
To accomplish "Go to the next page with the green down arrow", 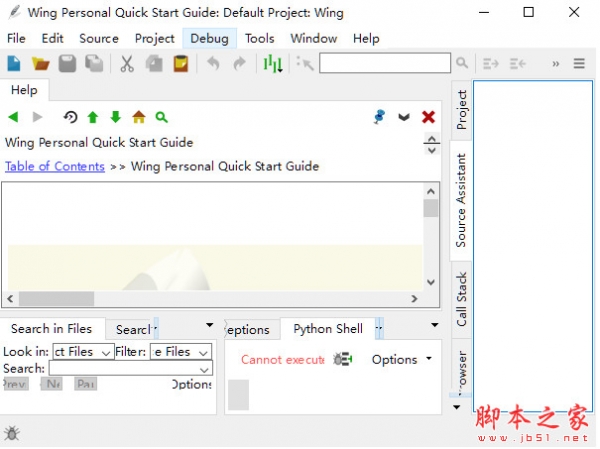I will point(115,117).
